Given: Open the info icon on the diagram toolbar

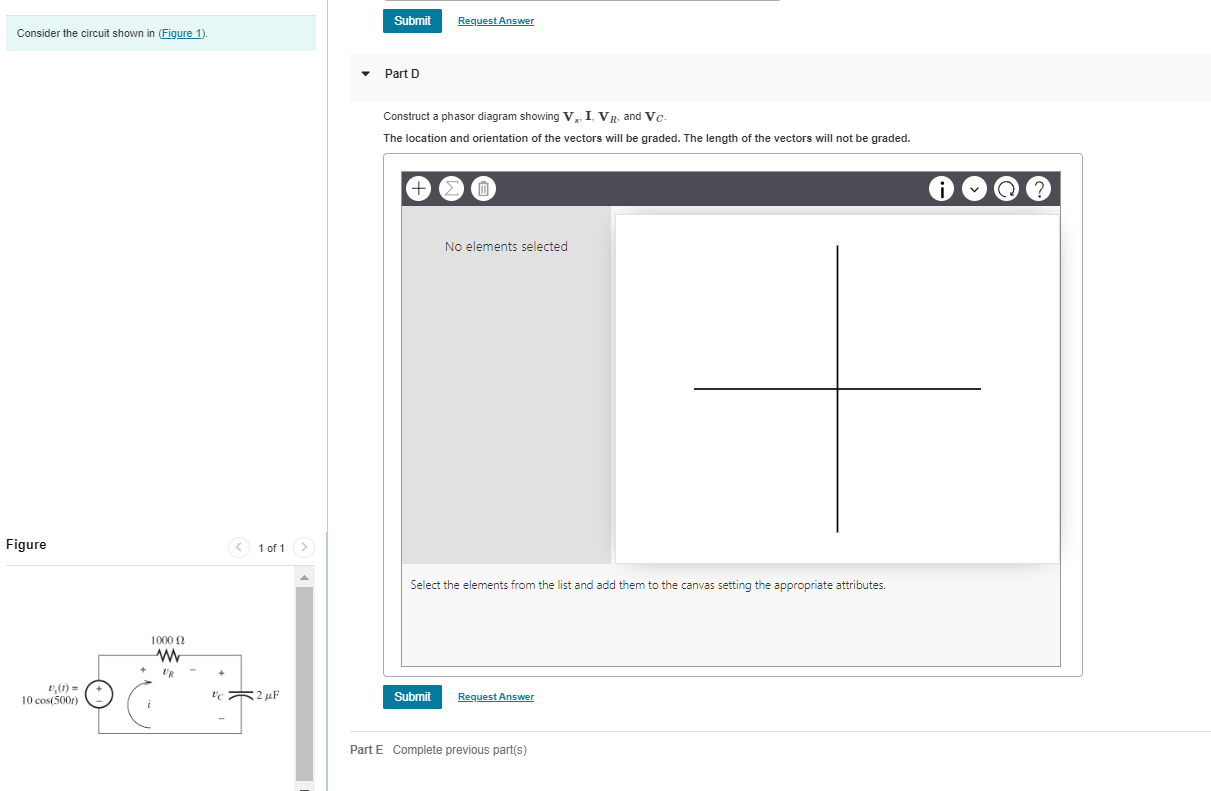Looking at the screenshot, I should [x=941, y=188].
